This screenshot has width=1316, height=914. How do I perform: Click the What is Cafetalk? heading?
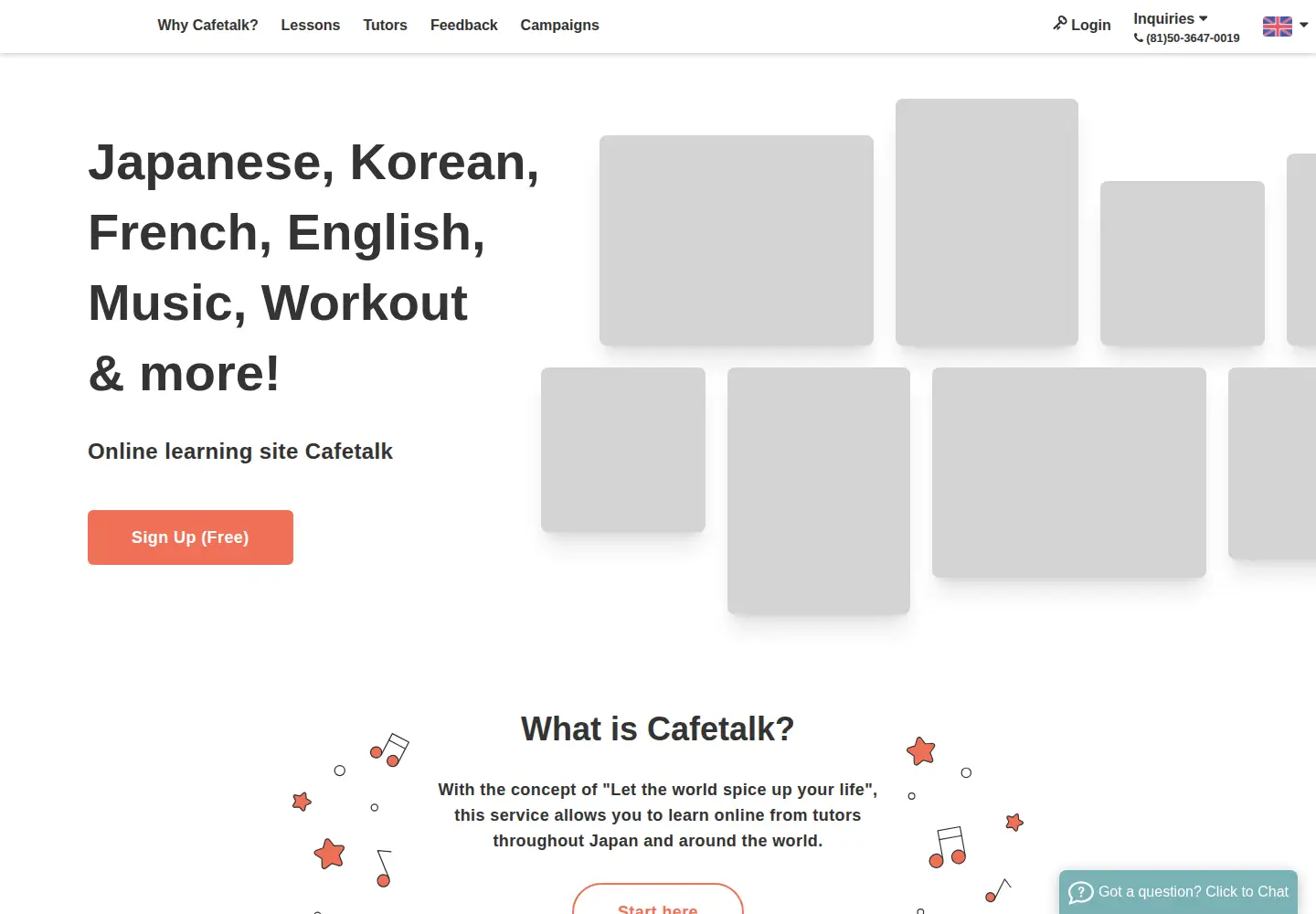[x=658, y=729]
